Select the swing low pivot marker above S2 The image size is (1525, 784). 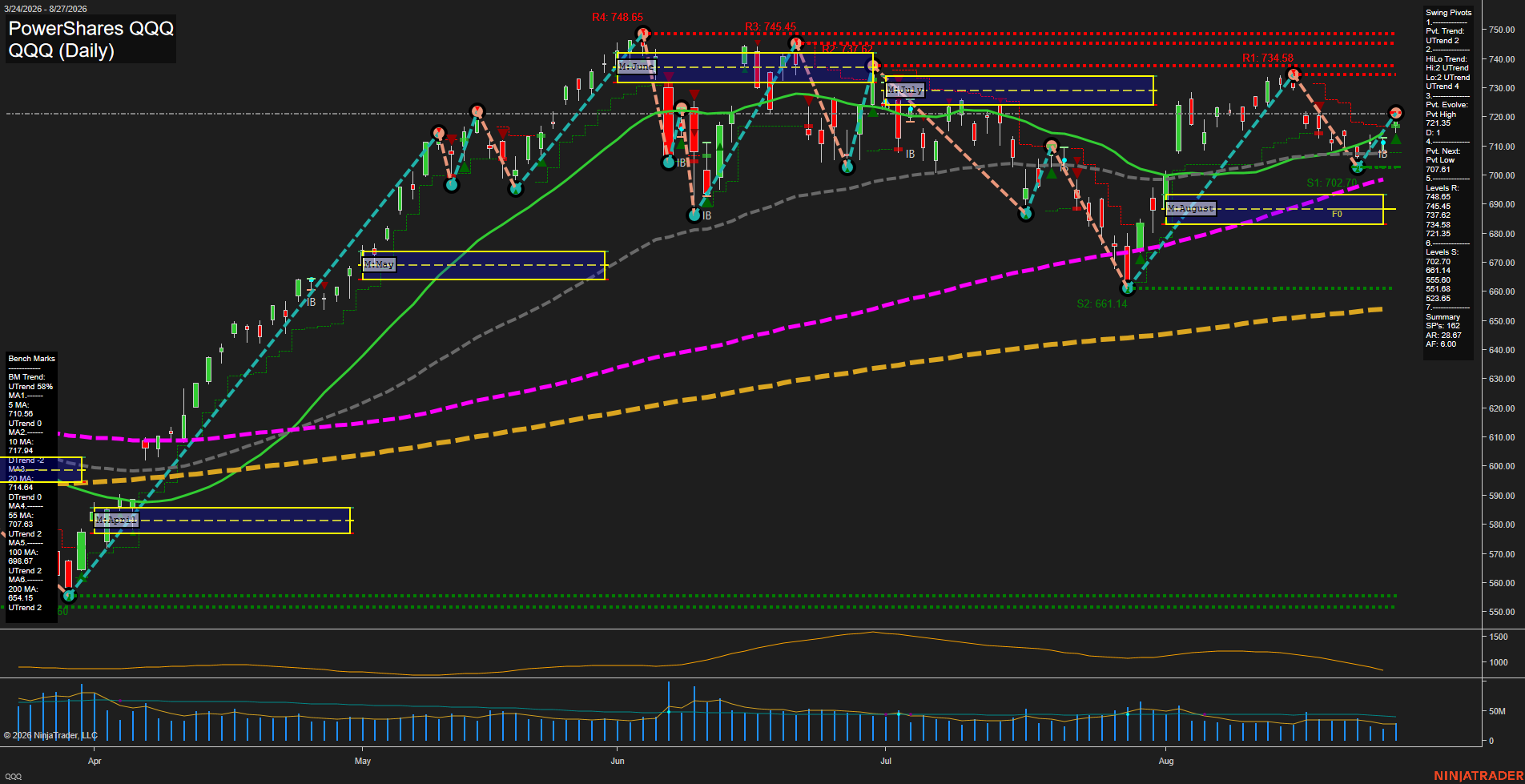[1128, 287]
